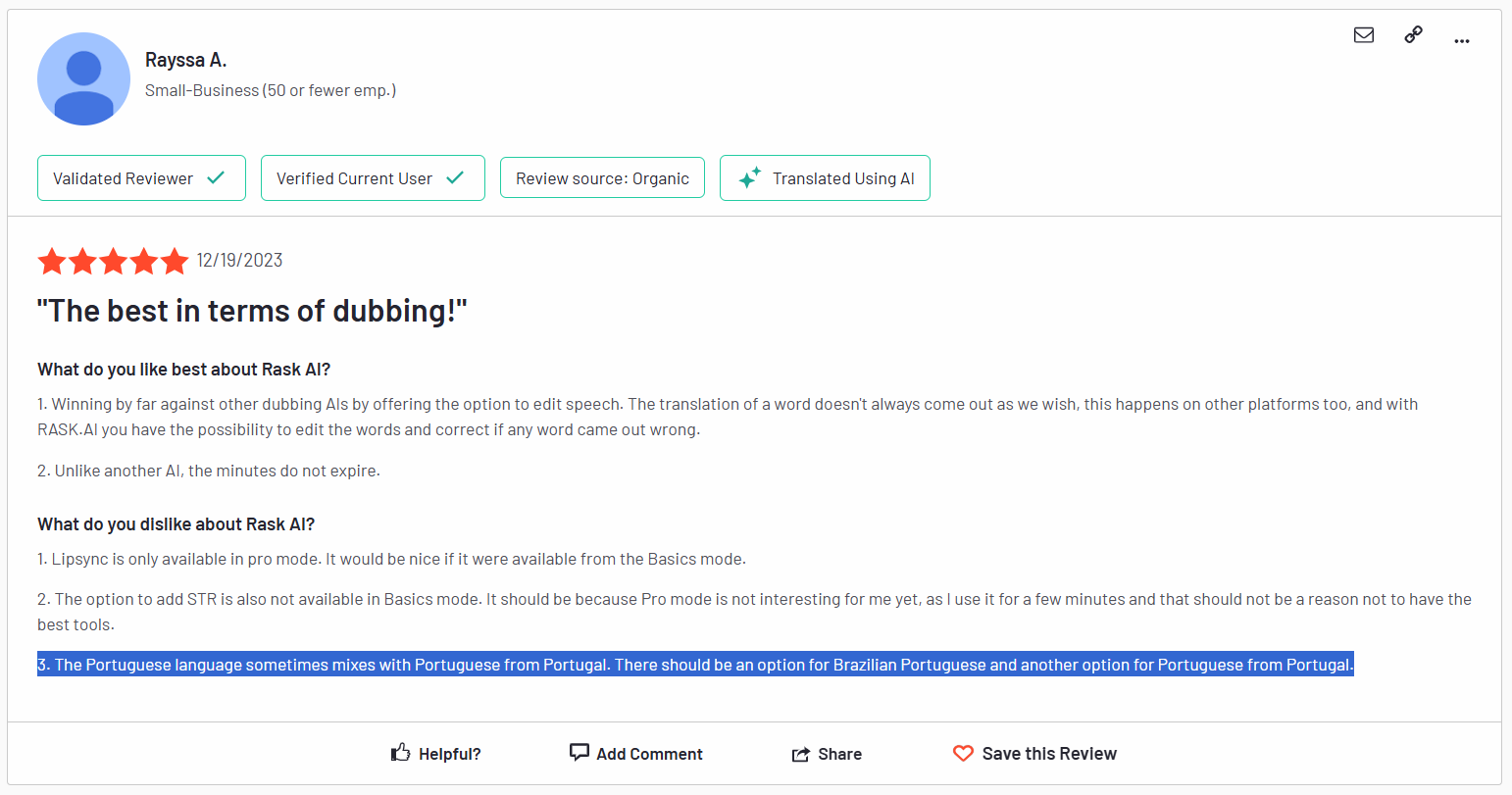Click the sparkle Translated Using AI icon
Image resolution: width=1512 pixels, height=795 pixels.
pyautogui.click(x=750, y=178)
